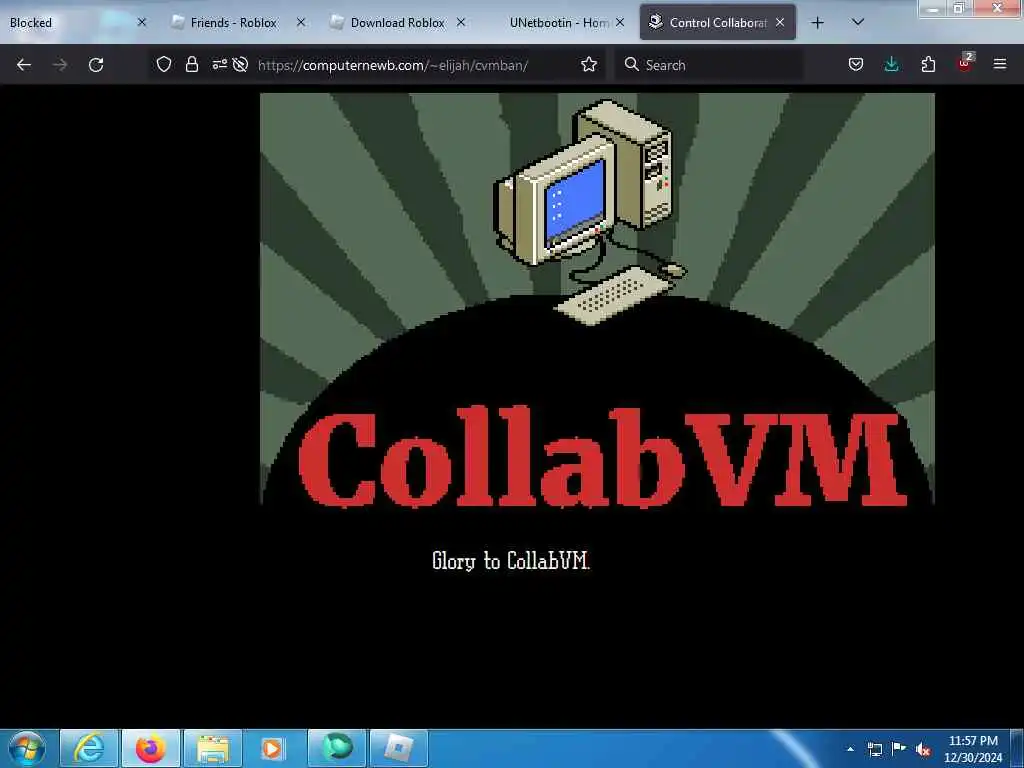
Task: Reload the current page
Action: (96, 65)
